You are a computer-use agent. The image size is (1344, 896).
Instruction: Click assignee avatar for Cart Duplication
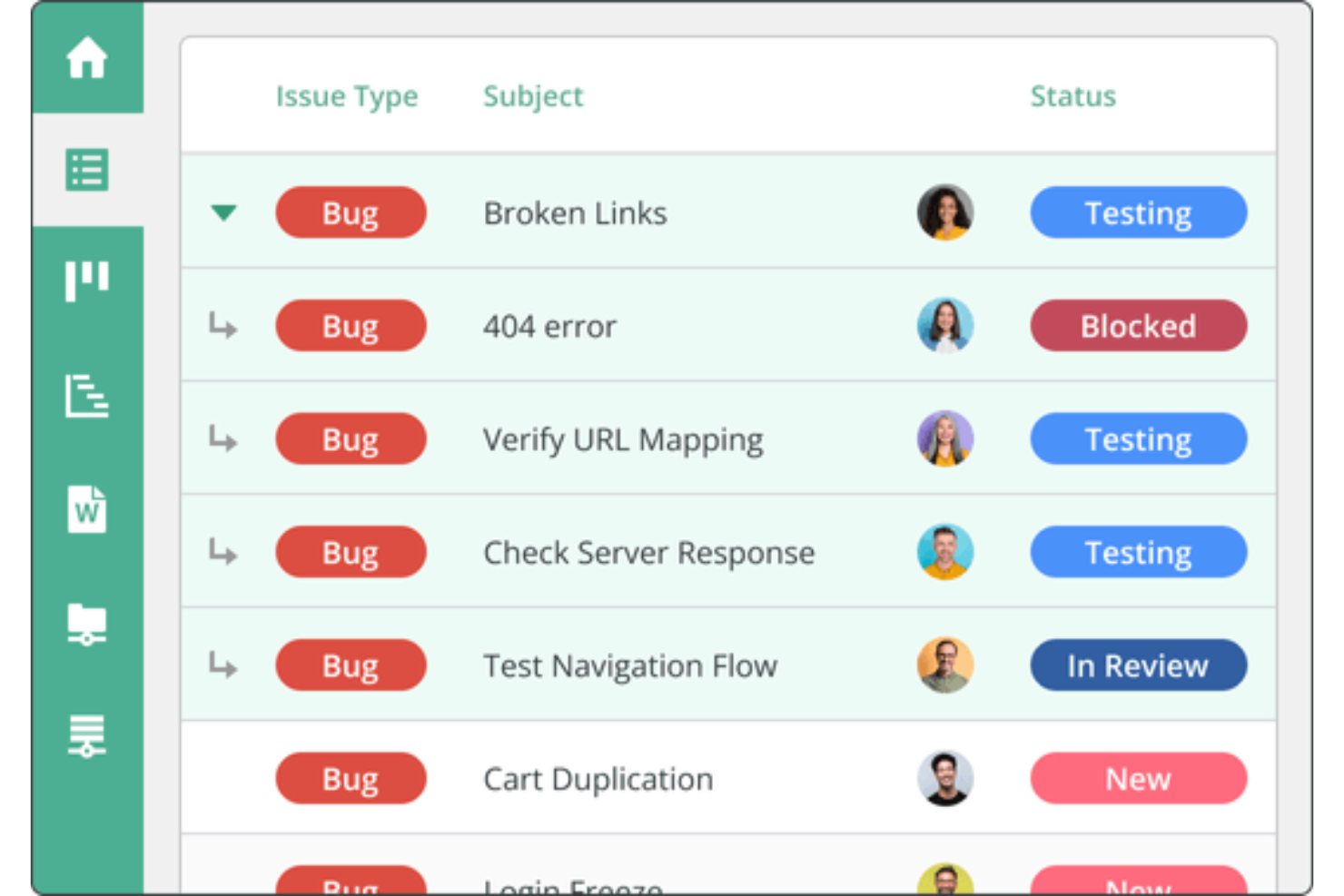click(945, 778)
